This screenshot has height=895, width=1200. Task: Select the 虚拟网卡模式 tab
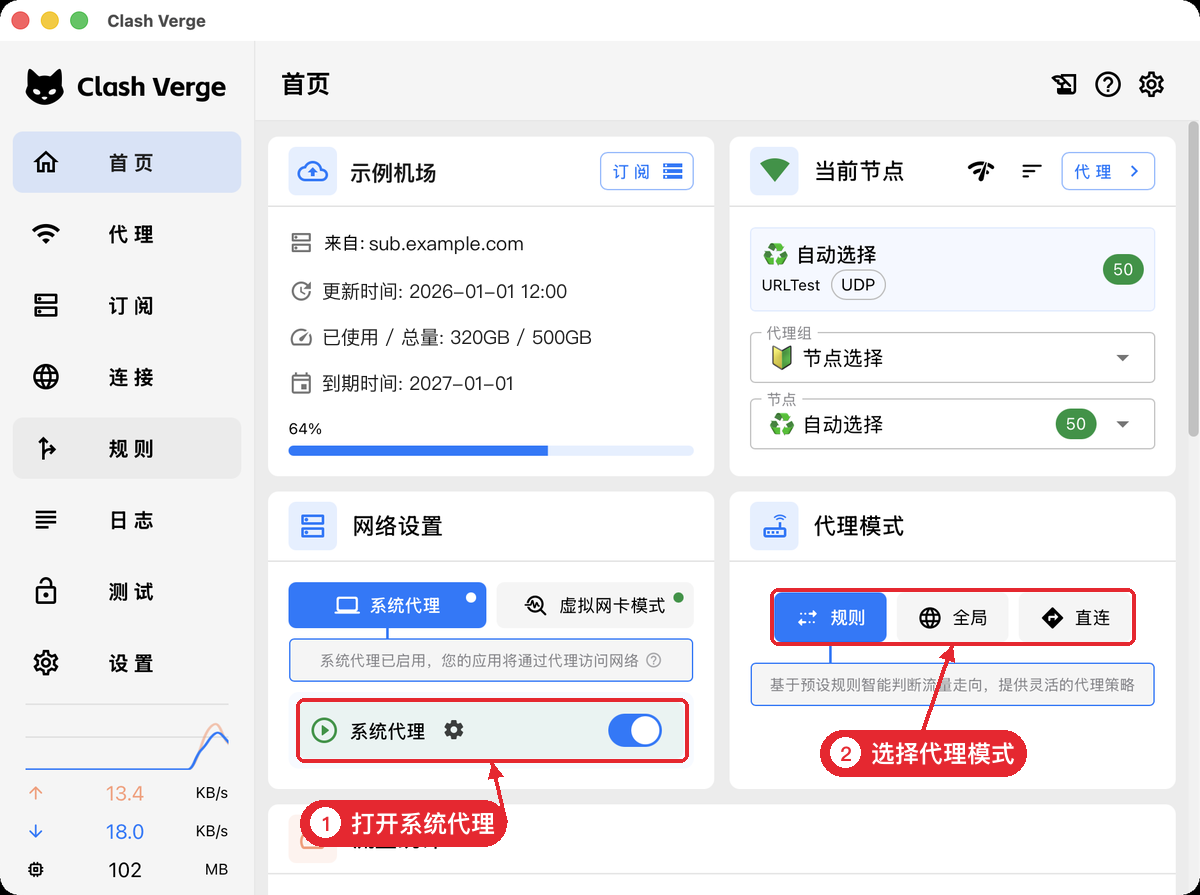click(595, 605)
